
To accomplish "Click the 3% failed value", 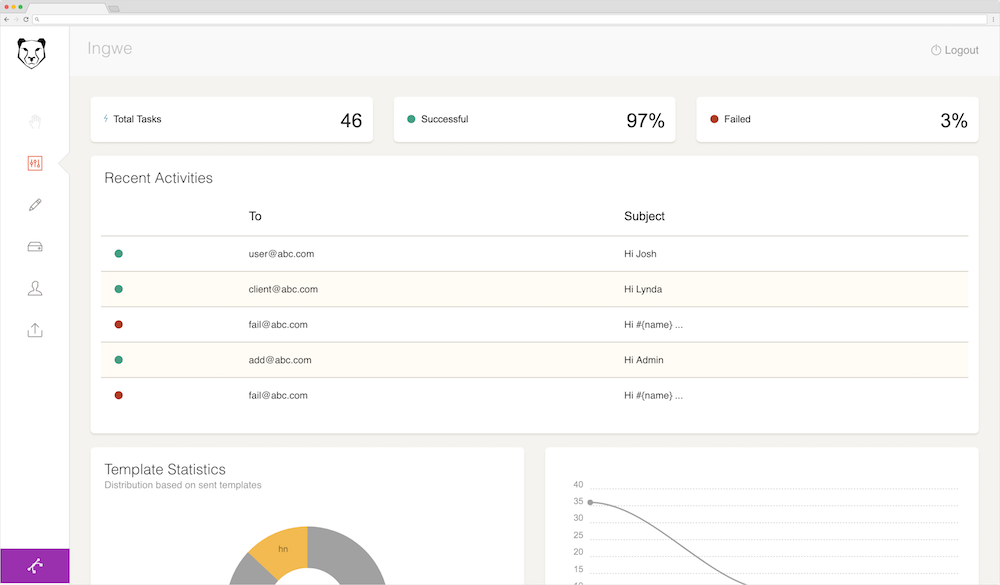I will pyautogui.click(x=954, y=121).
